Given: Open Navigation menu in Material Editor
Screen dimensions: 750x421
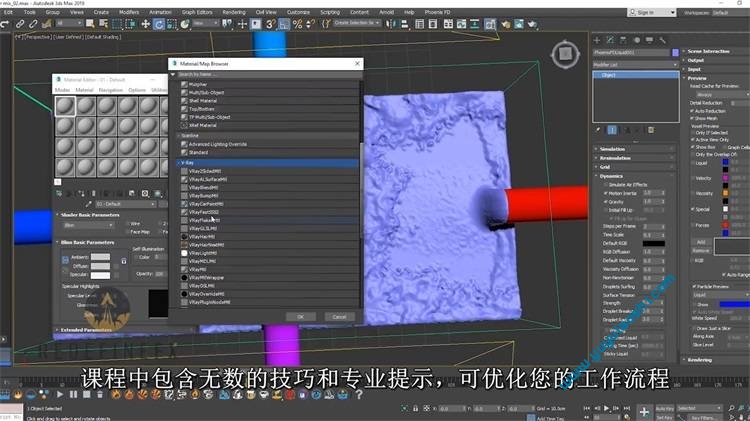Looking at the screenshot, I should (x=110, y=90).
